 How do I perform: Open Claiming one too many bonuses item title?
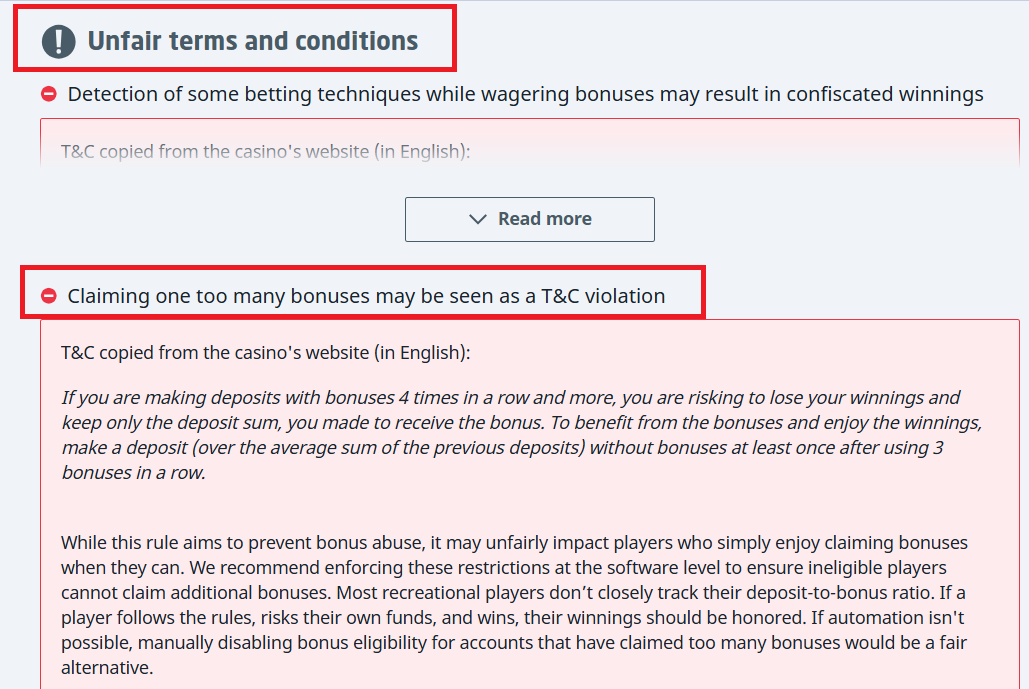click(x=366, y=296)
